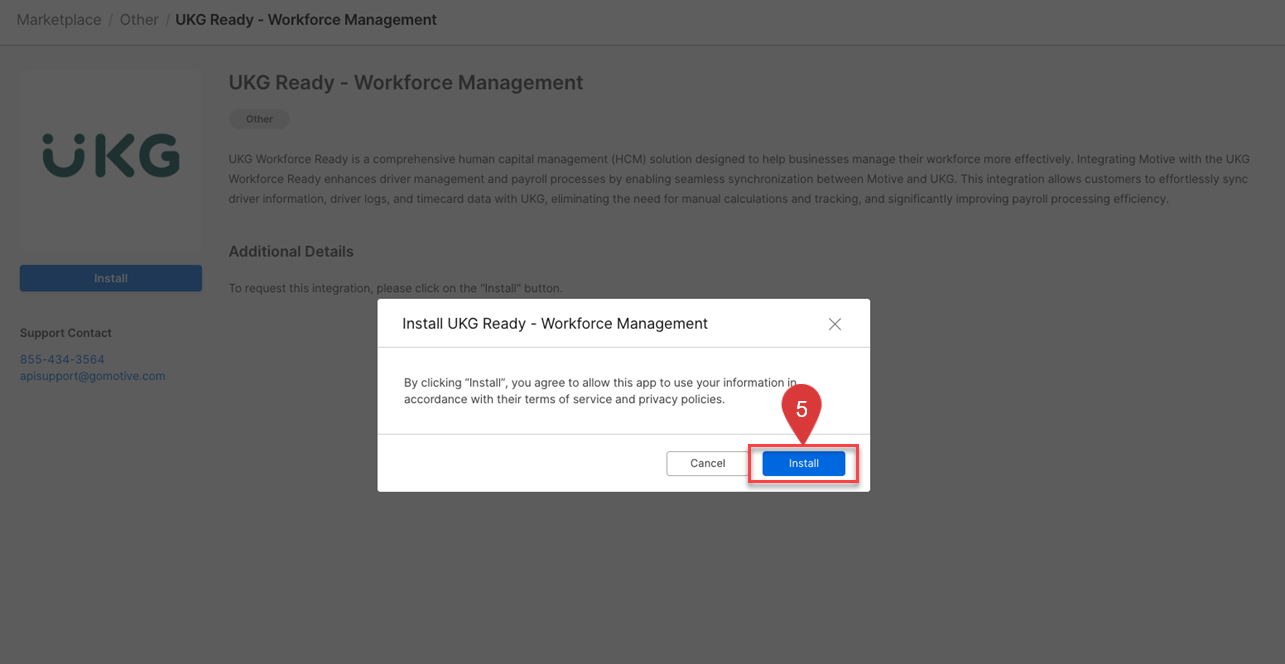This screenshot has height=664, width=1285.
Task: Click the UKG wordmark inside the logo panel
Action: point(110,157)
